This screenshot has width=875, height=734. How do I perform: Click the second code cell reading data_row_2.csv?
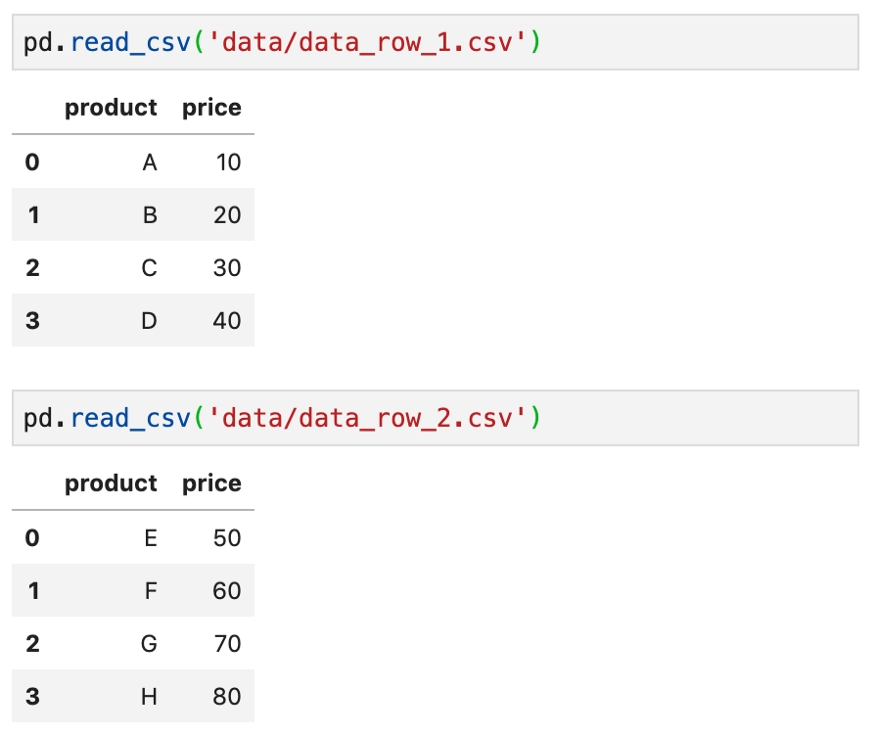point(435,418)
